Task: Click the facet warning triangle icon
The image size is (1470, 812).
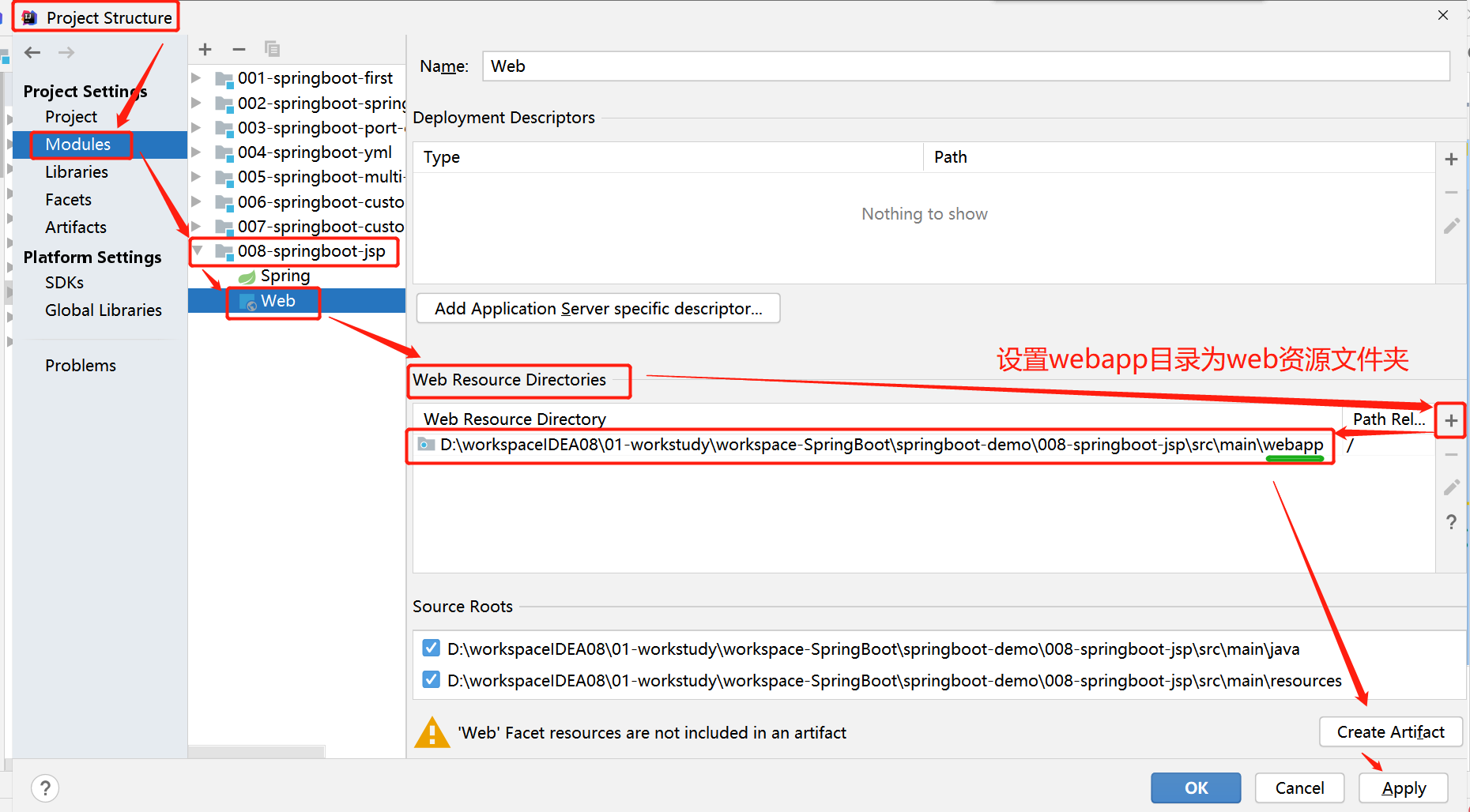Action: [432, 732]
